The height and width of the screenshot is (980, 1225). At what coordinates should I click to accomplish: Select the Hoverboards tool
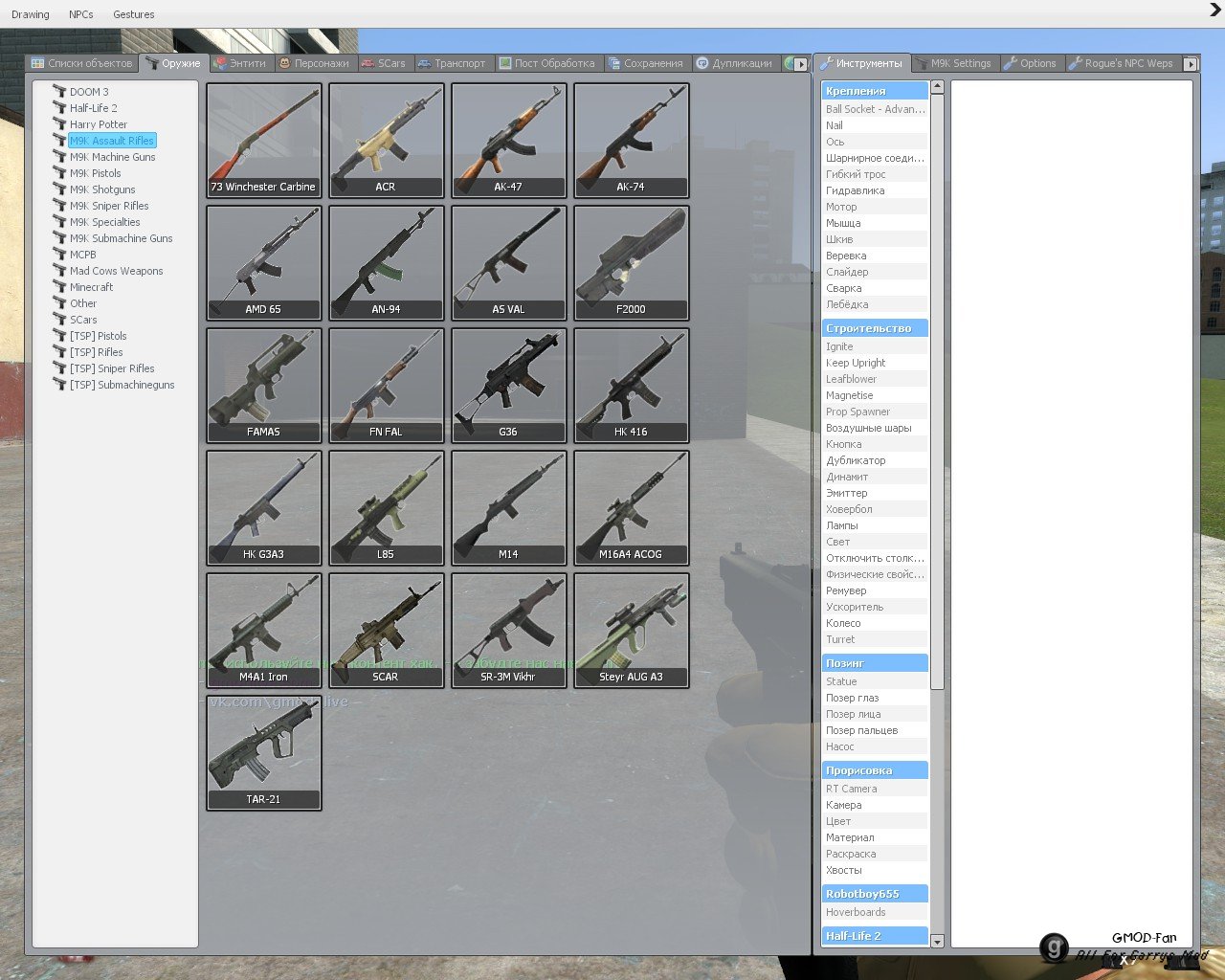(x=875, y=912)
